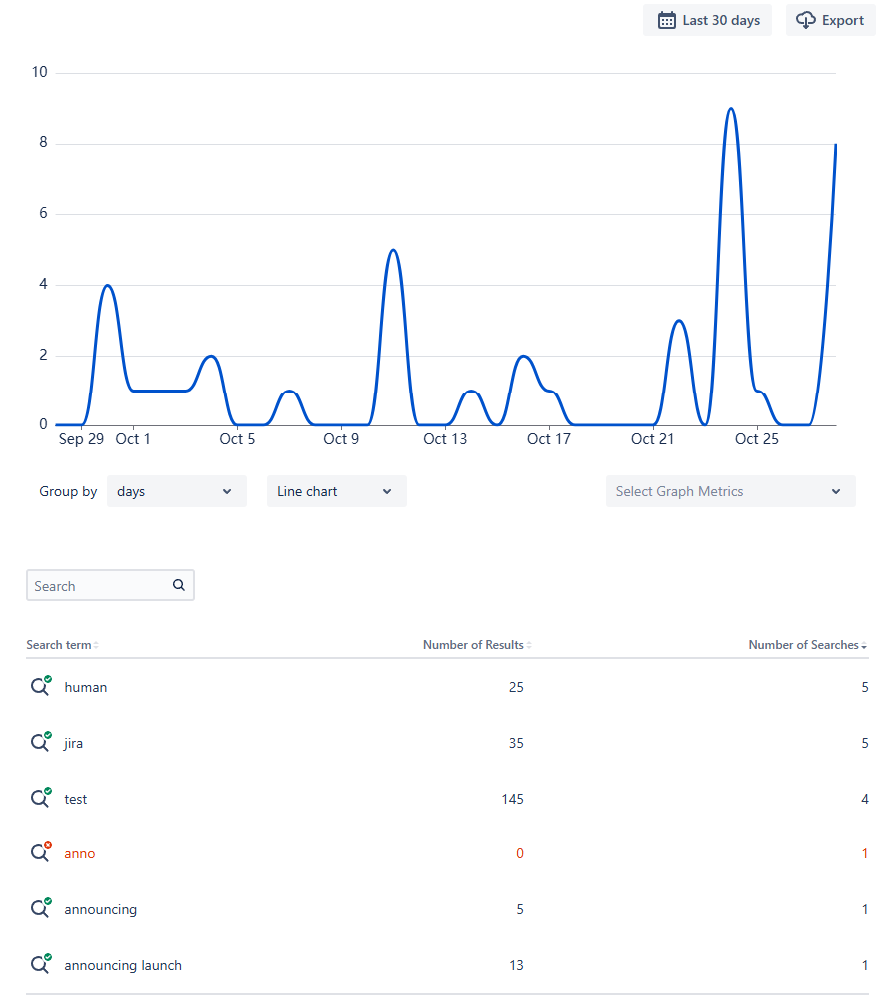The height and width of the screenshot is (1001, 895).
Task: Sort by Number of Searches column
Action: tap(806, 645)
